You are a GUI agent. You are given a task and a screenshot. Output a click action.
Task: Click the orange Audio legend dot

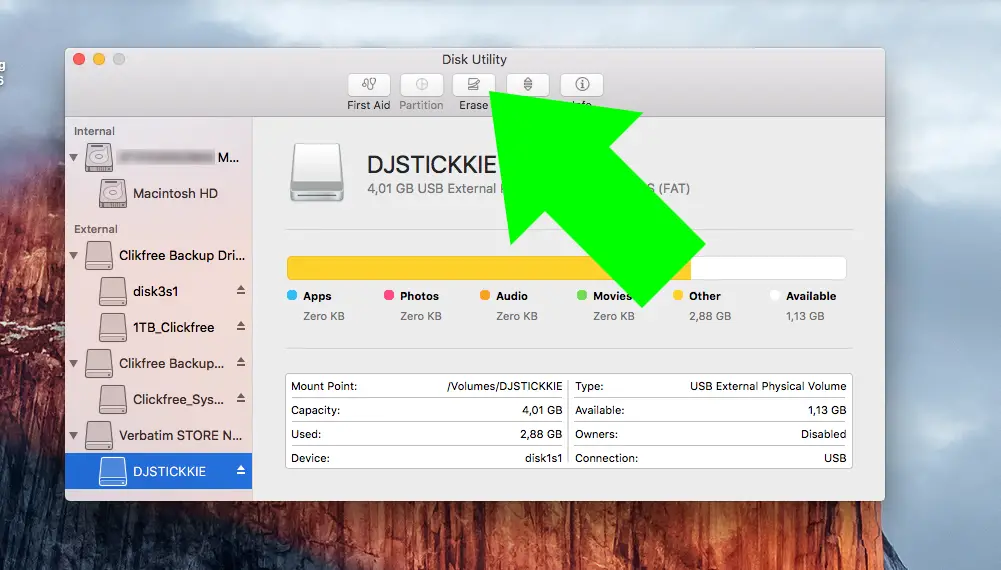[x=485, y=295]
